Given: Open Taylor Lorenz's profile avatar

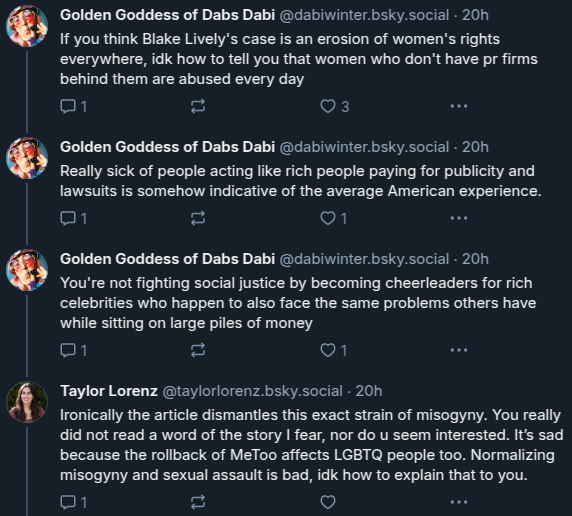Looking at the screenshot, I should [x=27, y=402].
